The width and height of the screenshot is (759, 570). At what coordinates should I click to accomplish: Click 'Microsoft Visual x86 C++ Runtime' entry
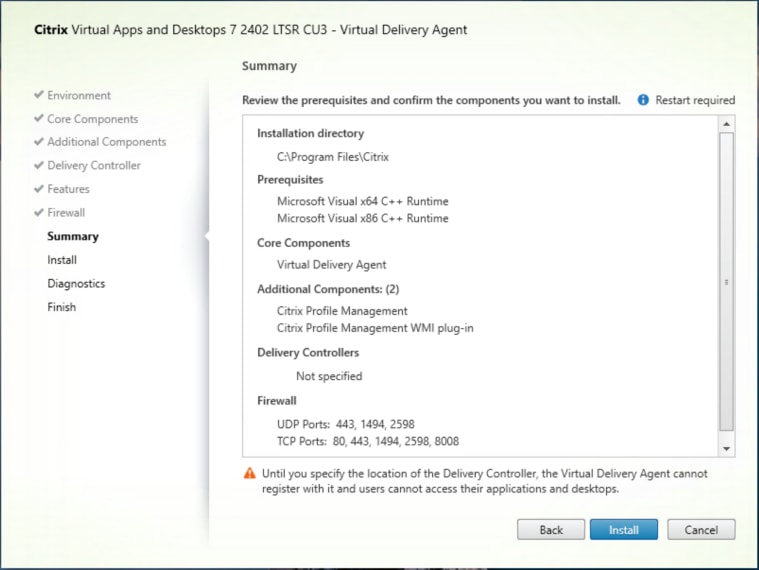coord(363,218)
